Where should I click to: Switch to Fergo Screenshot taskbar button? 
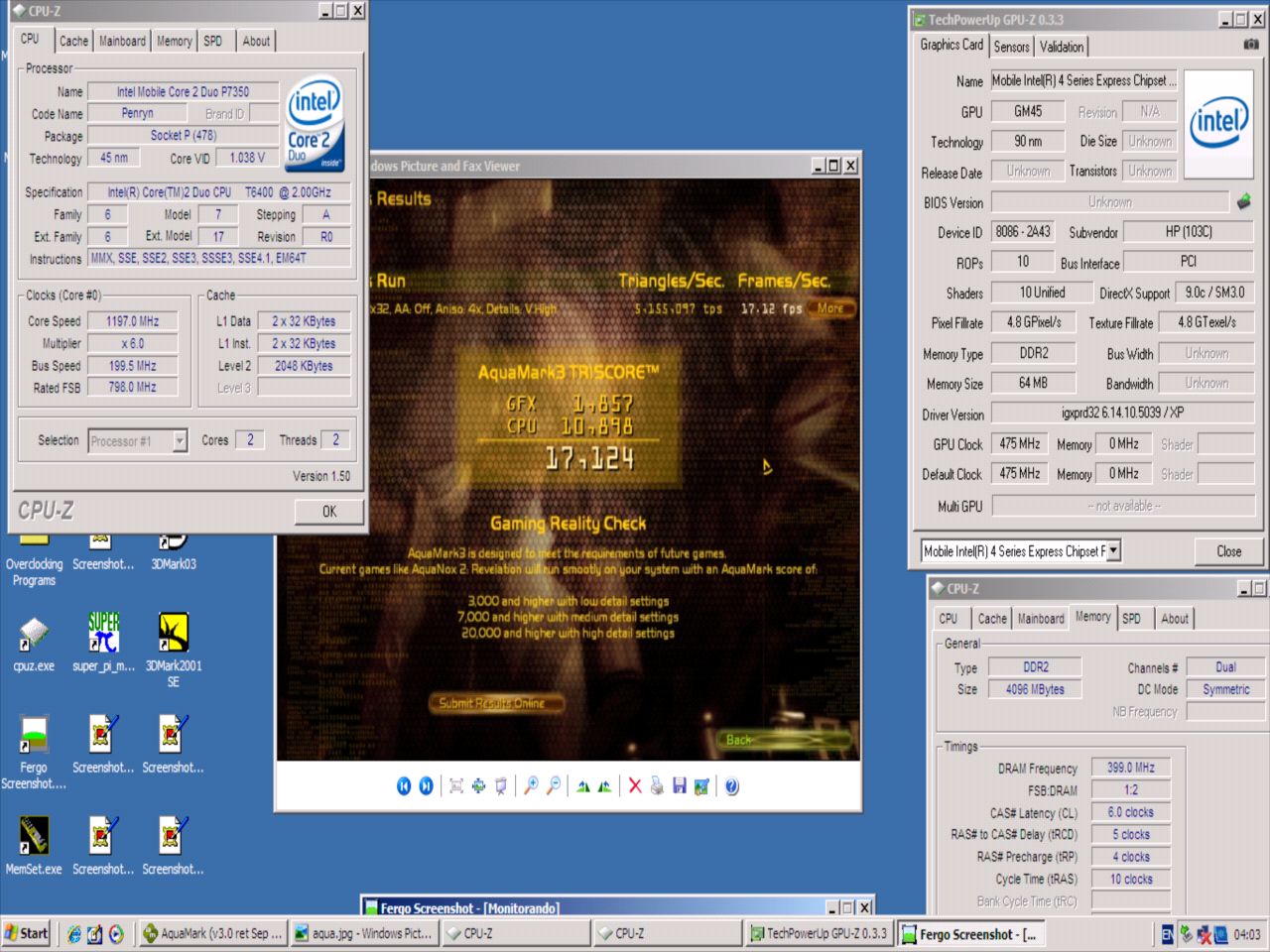[971, 934]
